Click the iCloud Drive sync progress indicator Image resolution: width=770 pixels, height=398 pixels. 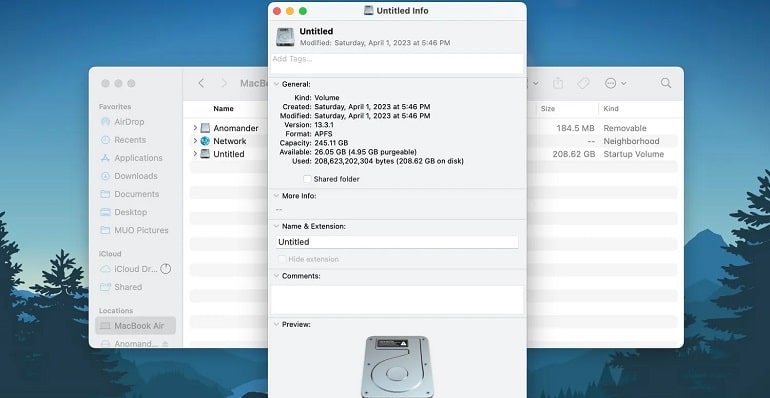pyautogui.click(x=166, y=269)
